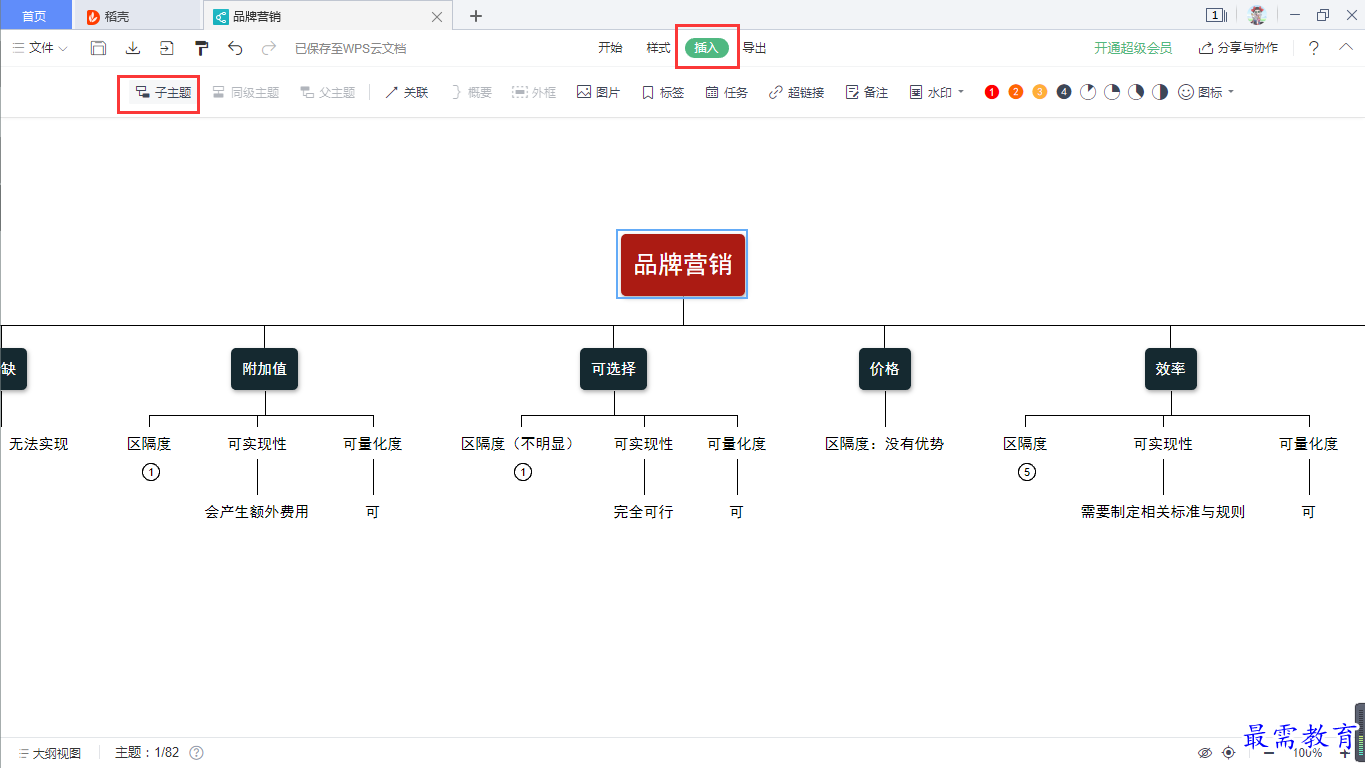Click the redo arrow icon

[x=268, y=48]
